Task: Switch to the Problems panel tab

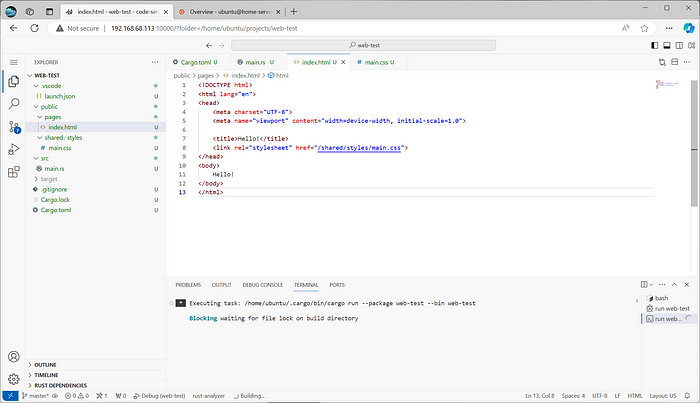Action: 188,284
